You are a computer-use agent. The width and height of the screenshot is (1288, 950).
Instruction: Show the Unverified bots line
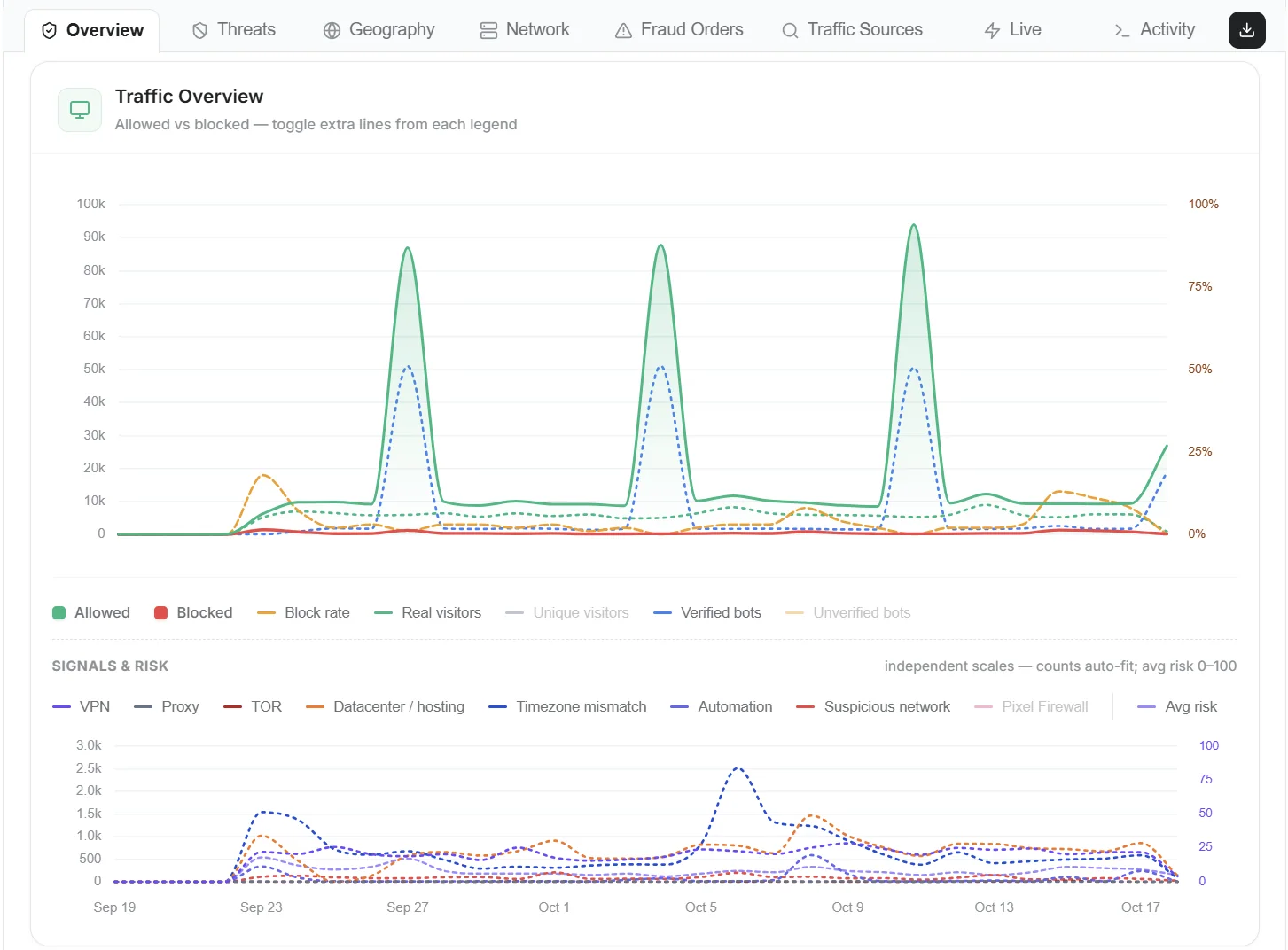[848, 612]
